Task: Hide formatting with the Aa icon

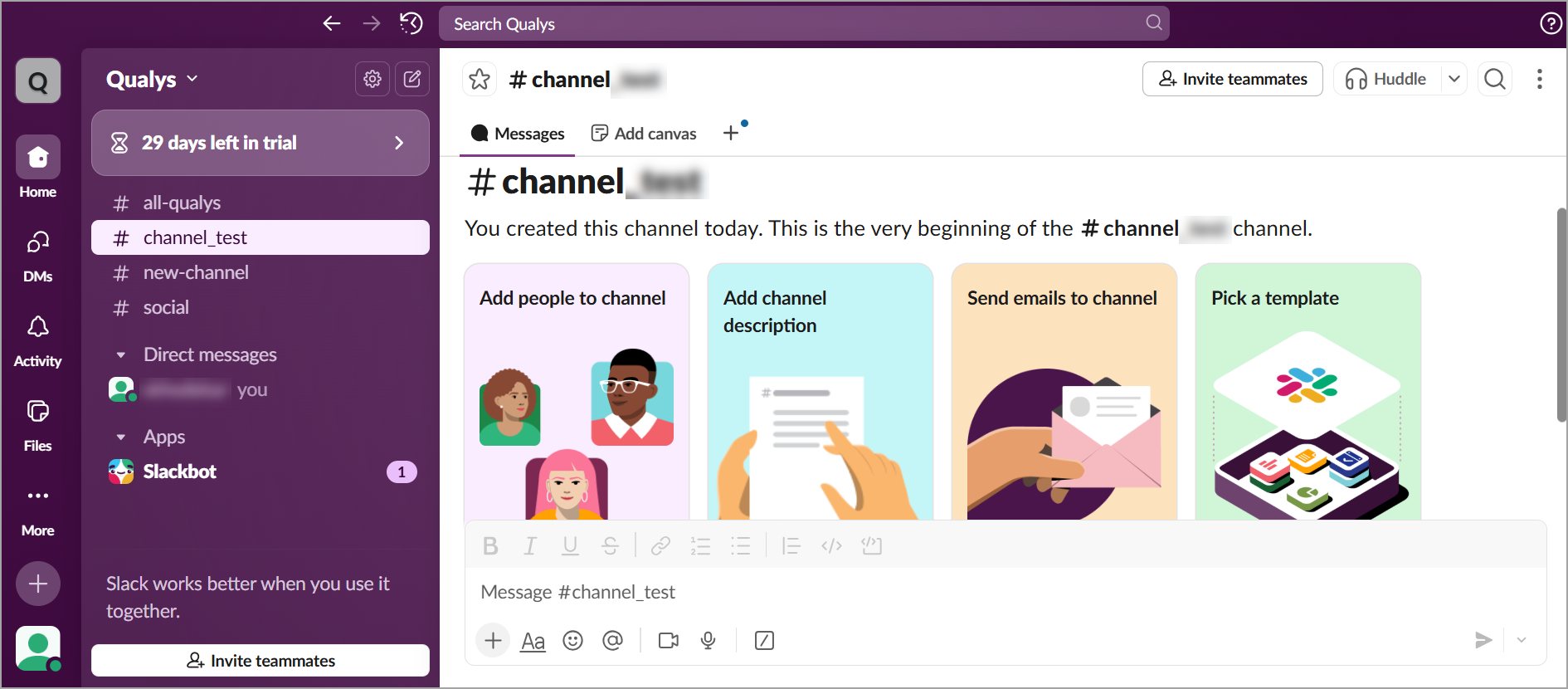Action: pyautogui.click(x=533, y=641)
